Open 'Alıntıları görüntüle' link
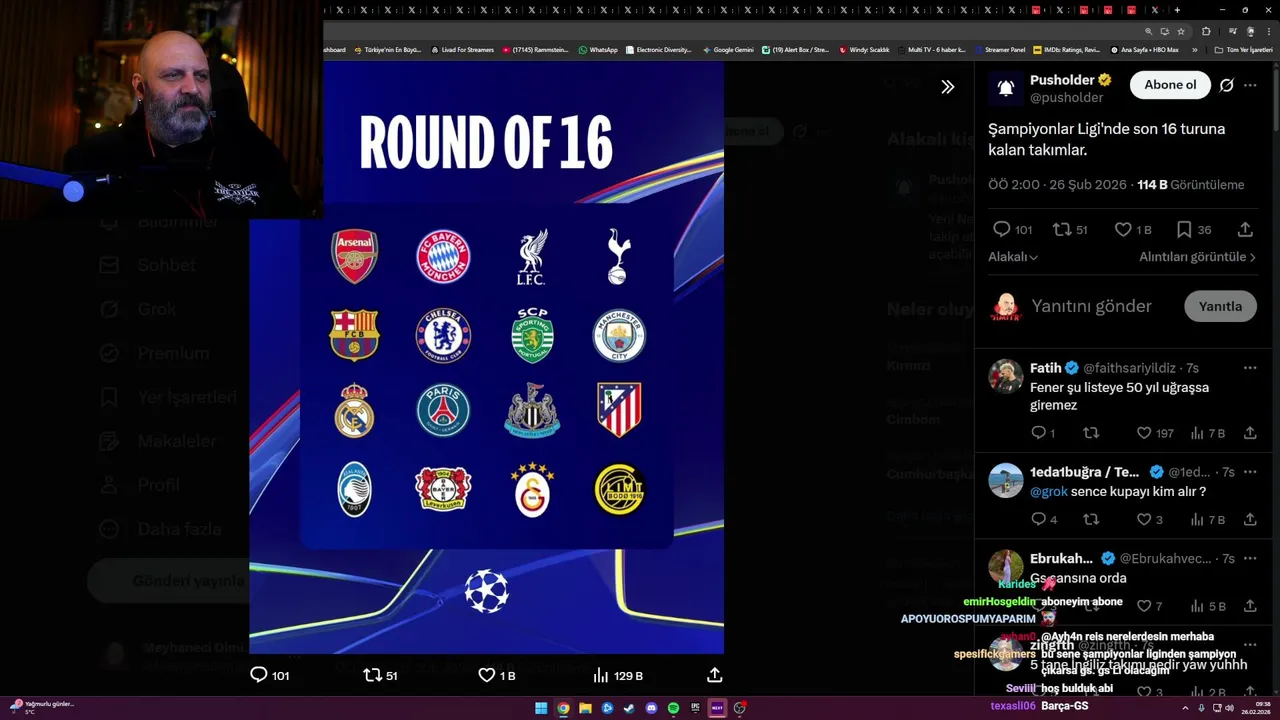The image size is (1280, 720). coord(1197,257)
